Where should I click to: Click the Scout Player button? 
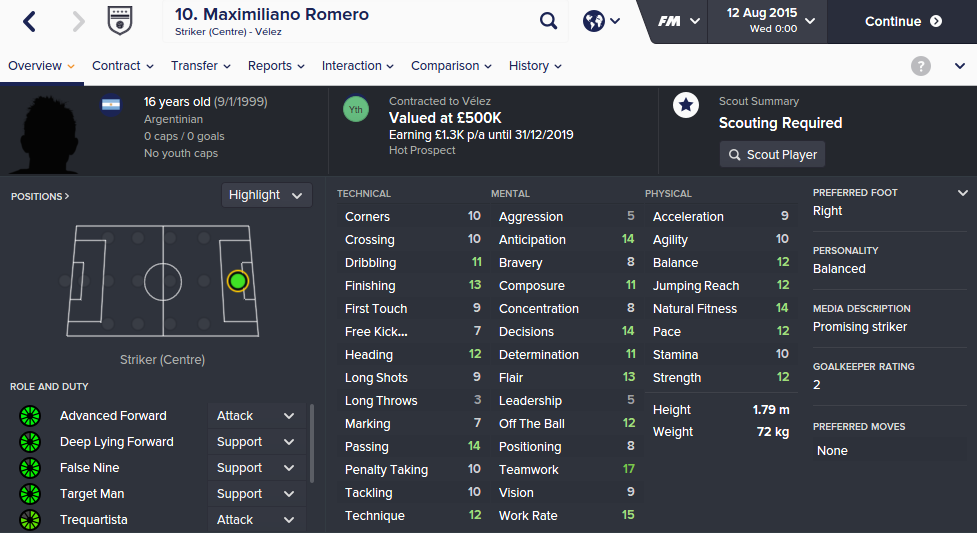[x=772, y=155]
